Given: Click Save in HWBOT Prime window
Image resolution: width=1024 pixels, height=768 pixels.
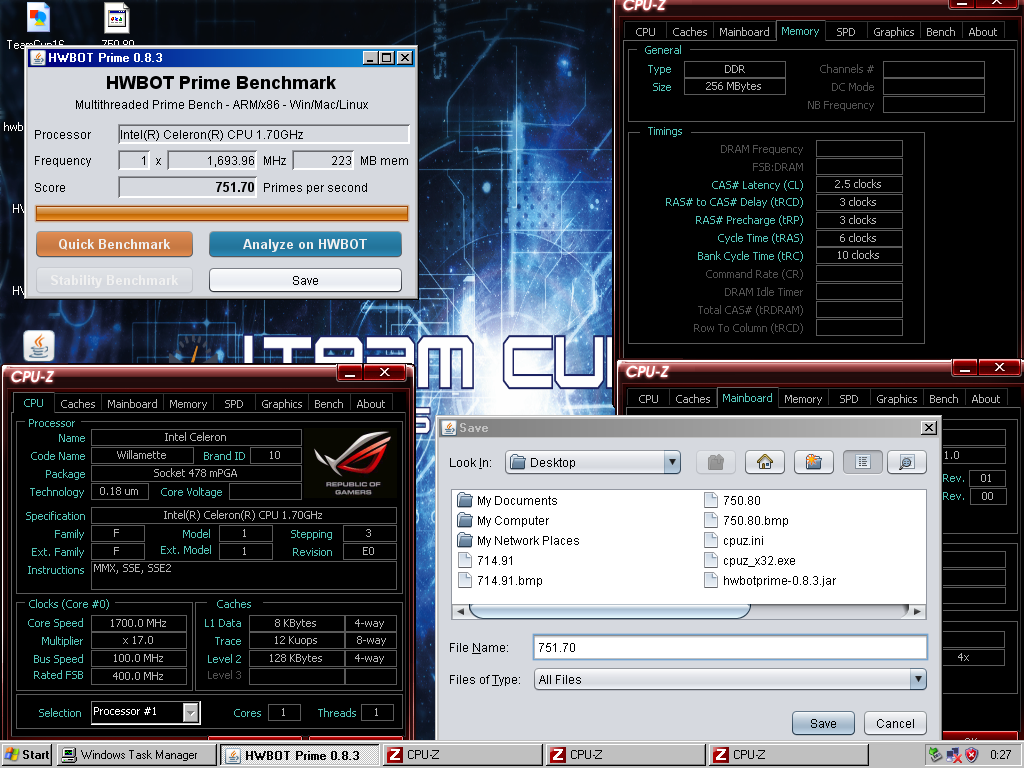Looking at the screenshot, I should pyautogui.click(x=305, y=280).
